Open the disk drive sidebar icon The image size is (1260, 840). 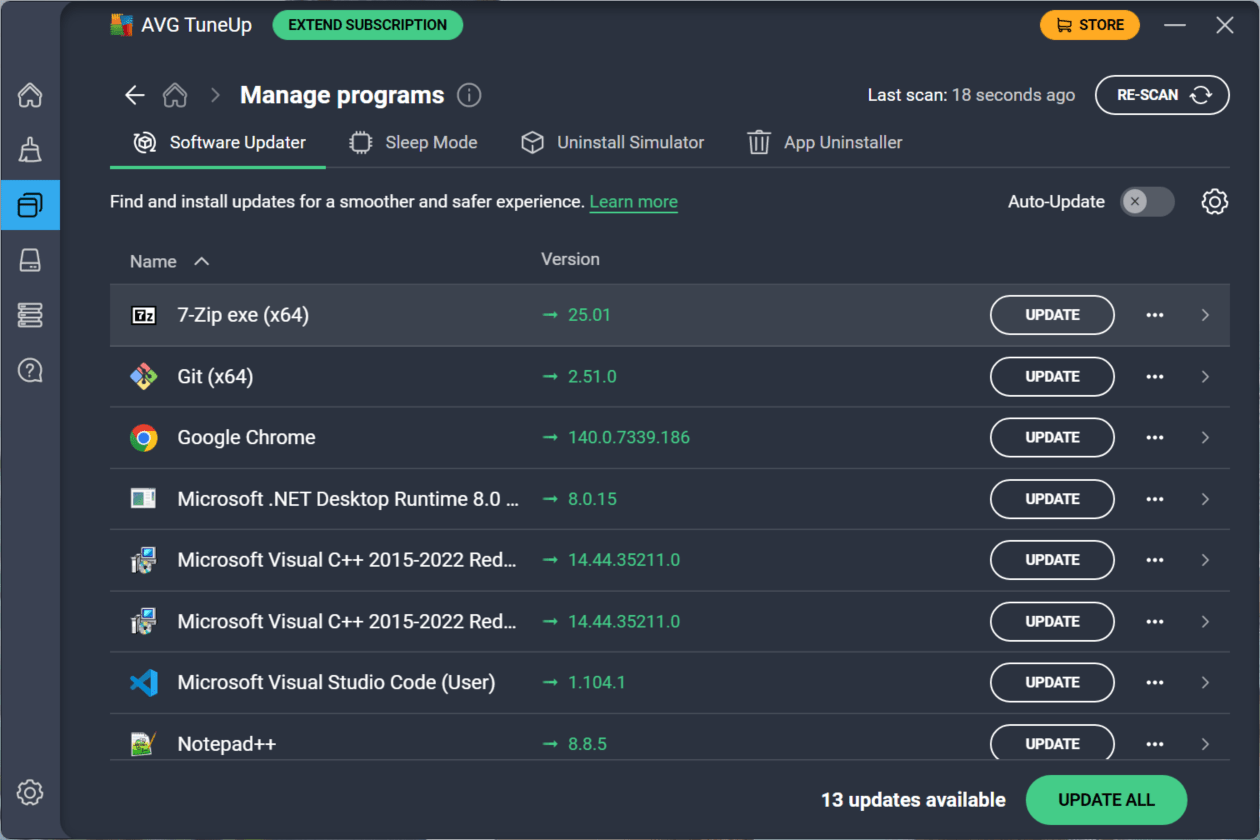pyautogui.click(x=30, y=261)
